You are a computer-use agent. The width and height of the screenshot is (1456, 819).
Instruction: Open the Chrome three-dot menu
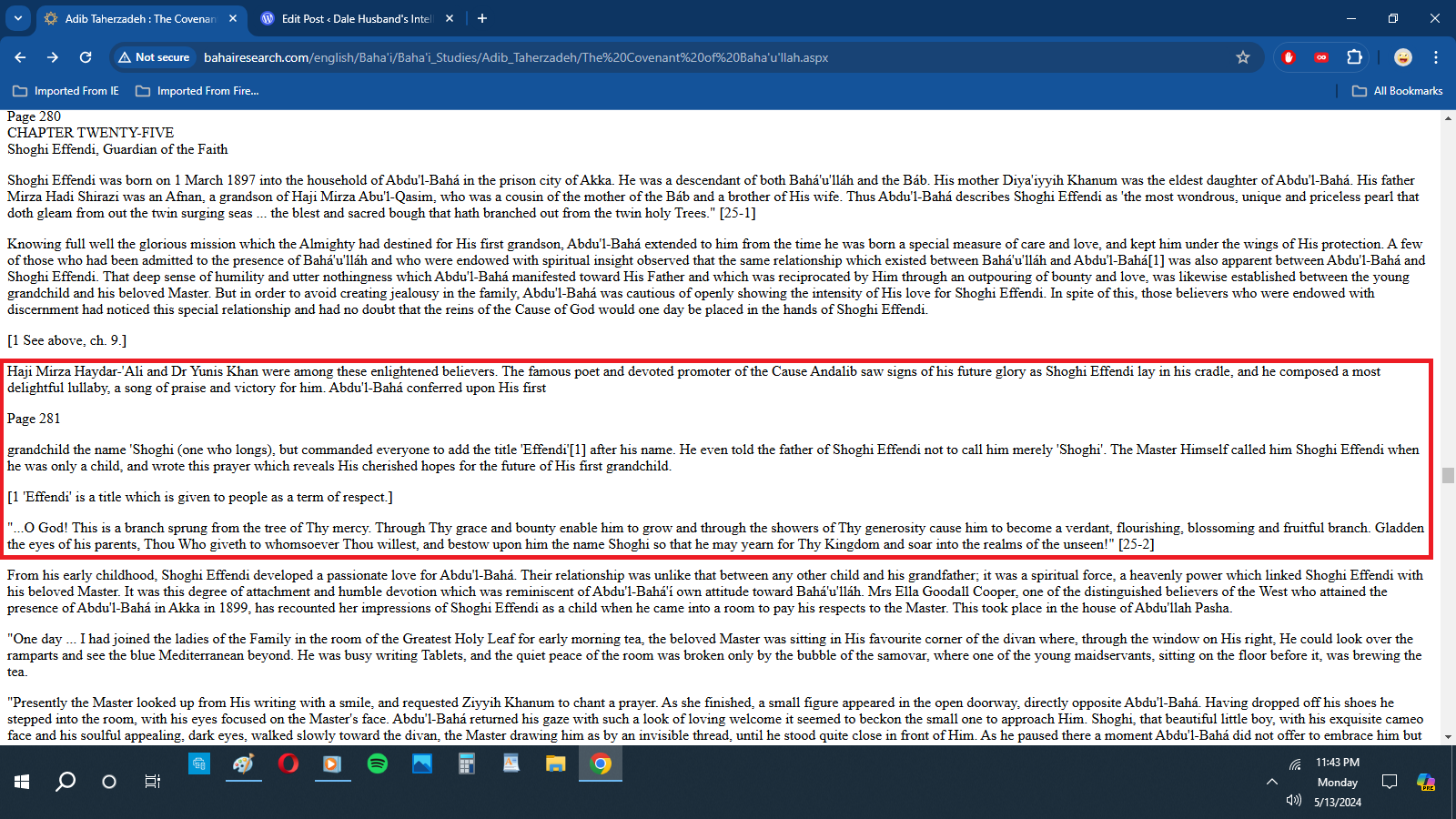[1436, 57]
